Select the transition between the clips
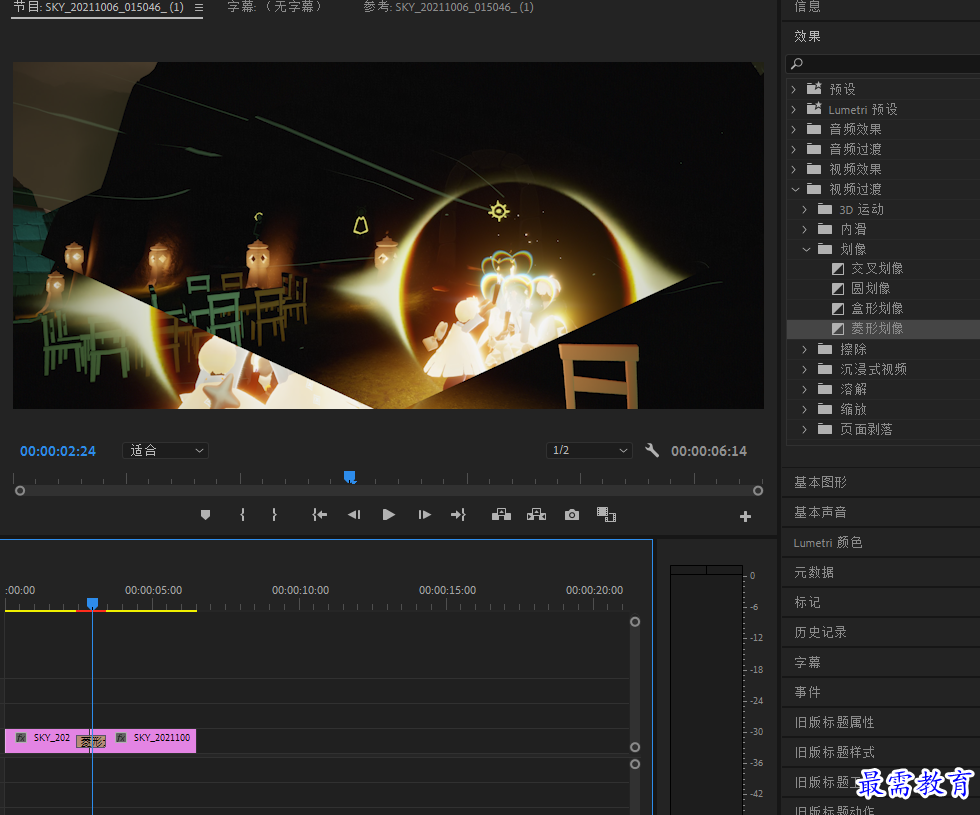This screenshot has height=815, width=980. 91,742
